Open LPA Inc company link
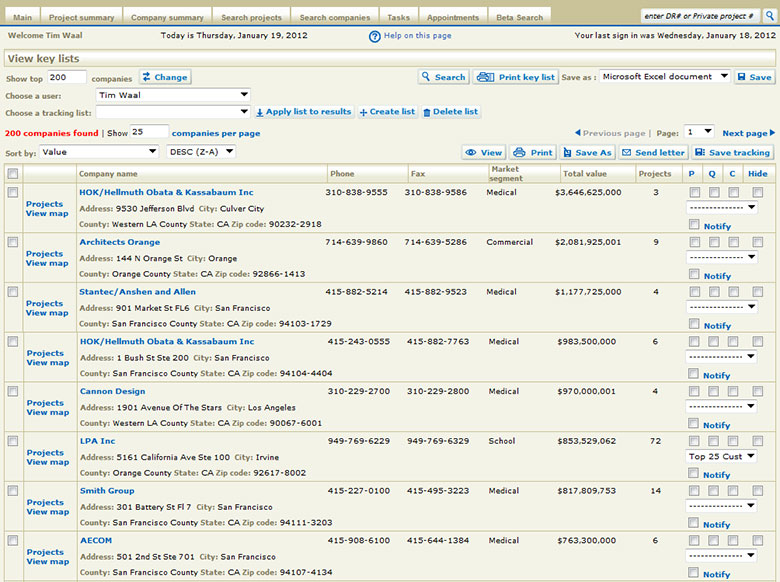Image resolution: width=780 pixels, height=582 pixels. pyautogui.click(x=98, y=441)
